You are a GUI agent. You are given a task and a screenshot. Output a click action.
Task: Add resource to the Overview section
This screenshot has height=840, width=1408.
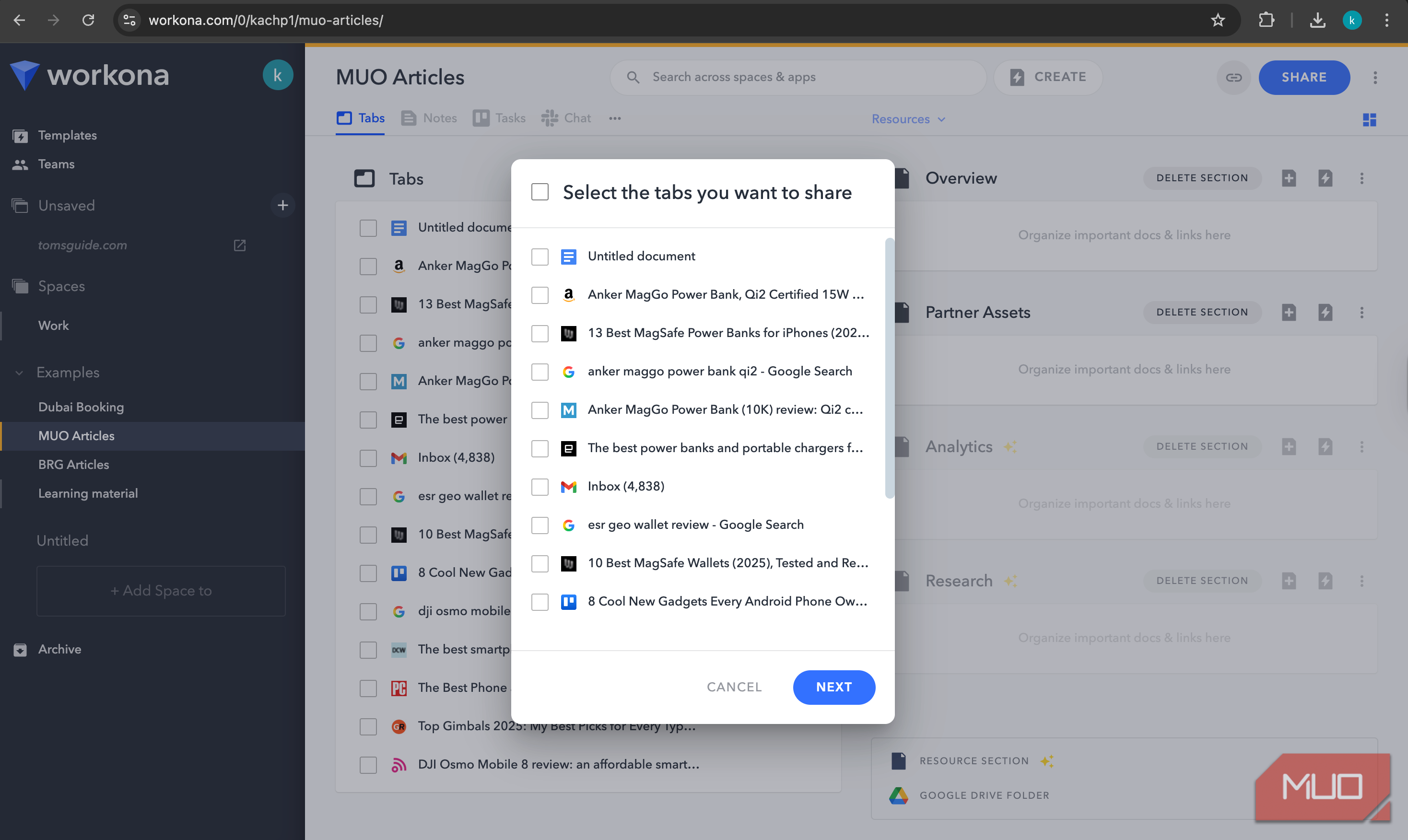[1289, 178]
